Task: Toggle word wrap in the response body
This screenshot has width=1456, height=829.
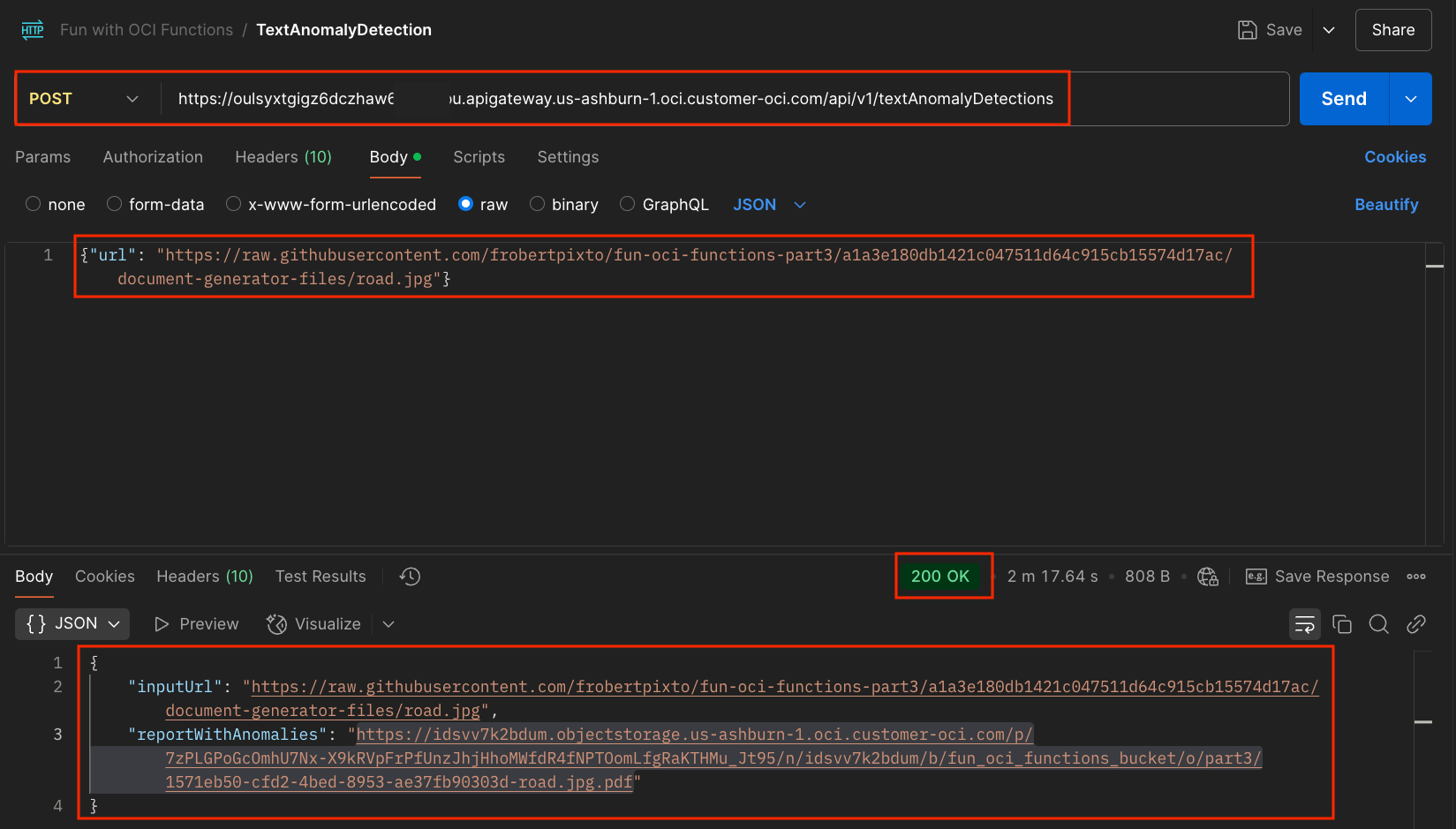Action: [x=1304, y=624]
